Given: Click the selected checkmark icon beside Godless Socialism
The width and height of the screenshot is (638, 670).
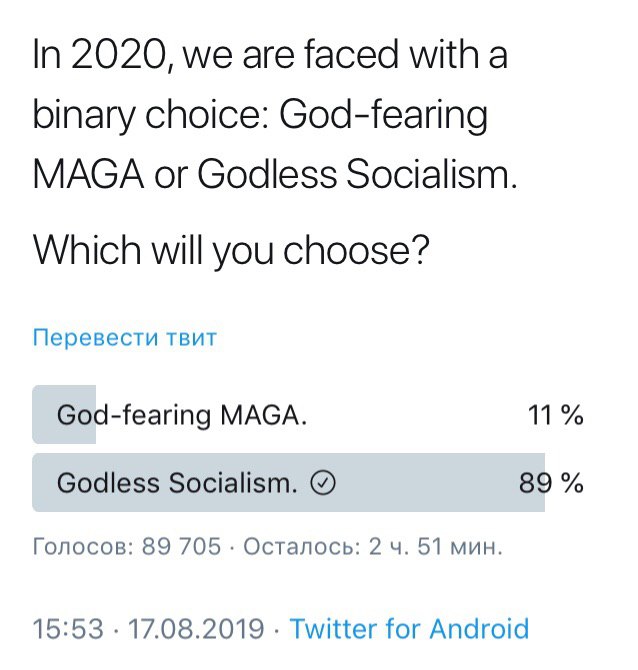Looking at the screenshot, I should [323, 484].
